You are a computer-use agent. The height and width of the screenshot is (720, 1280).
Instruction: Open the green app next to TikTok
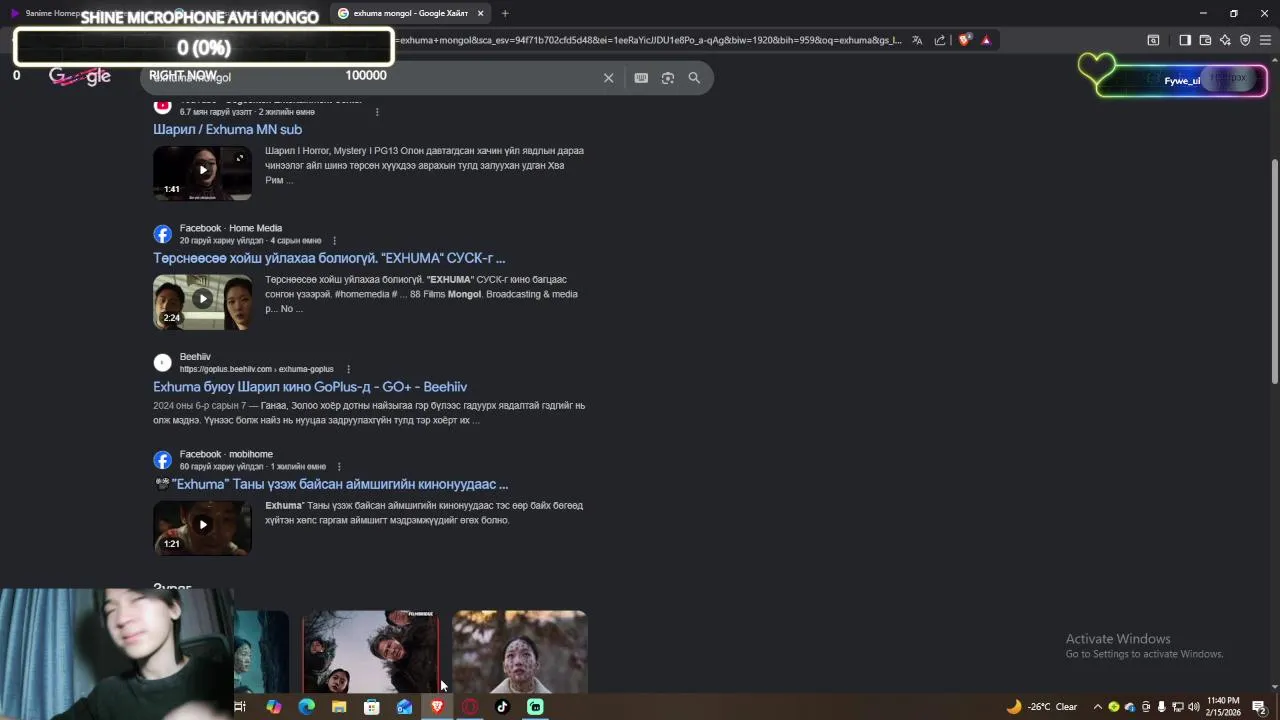pos(535,707)
